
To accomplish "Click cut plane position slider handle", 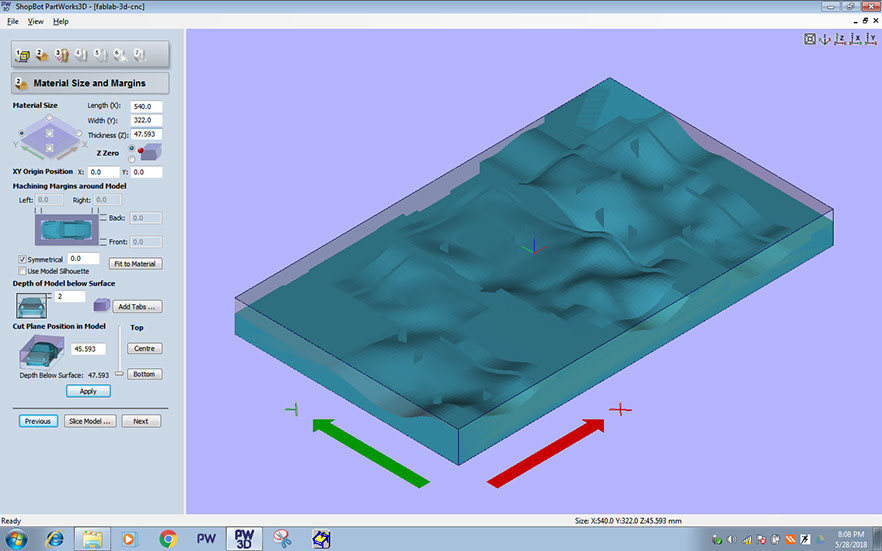I will pos(119,373).
